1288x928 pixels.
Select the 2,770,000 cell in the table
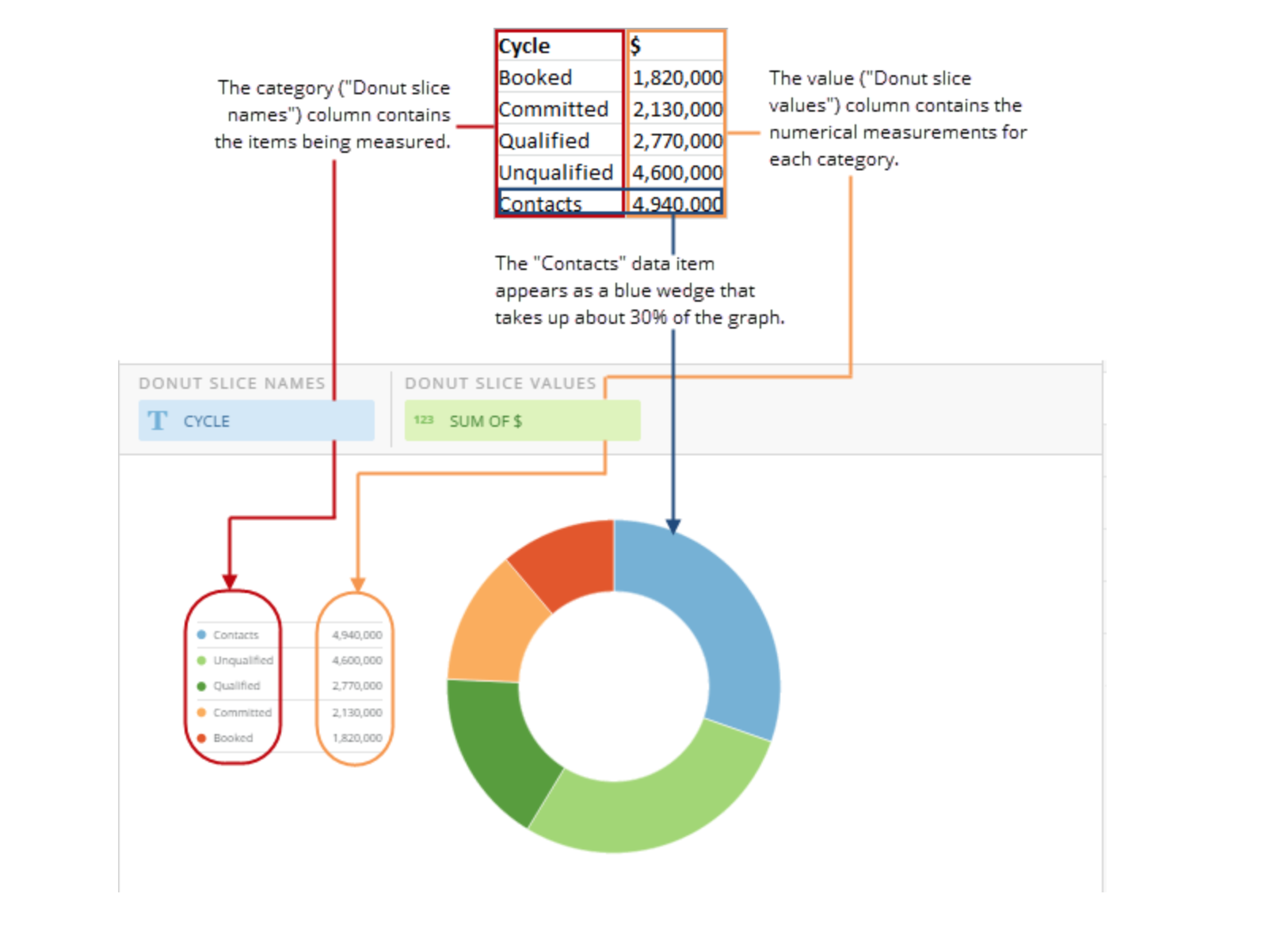676,141
